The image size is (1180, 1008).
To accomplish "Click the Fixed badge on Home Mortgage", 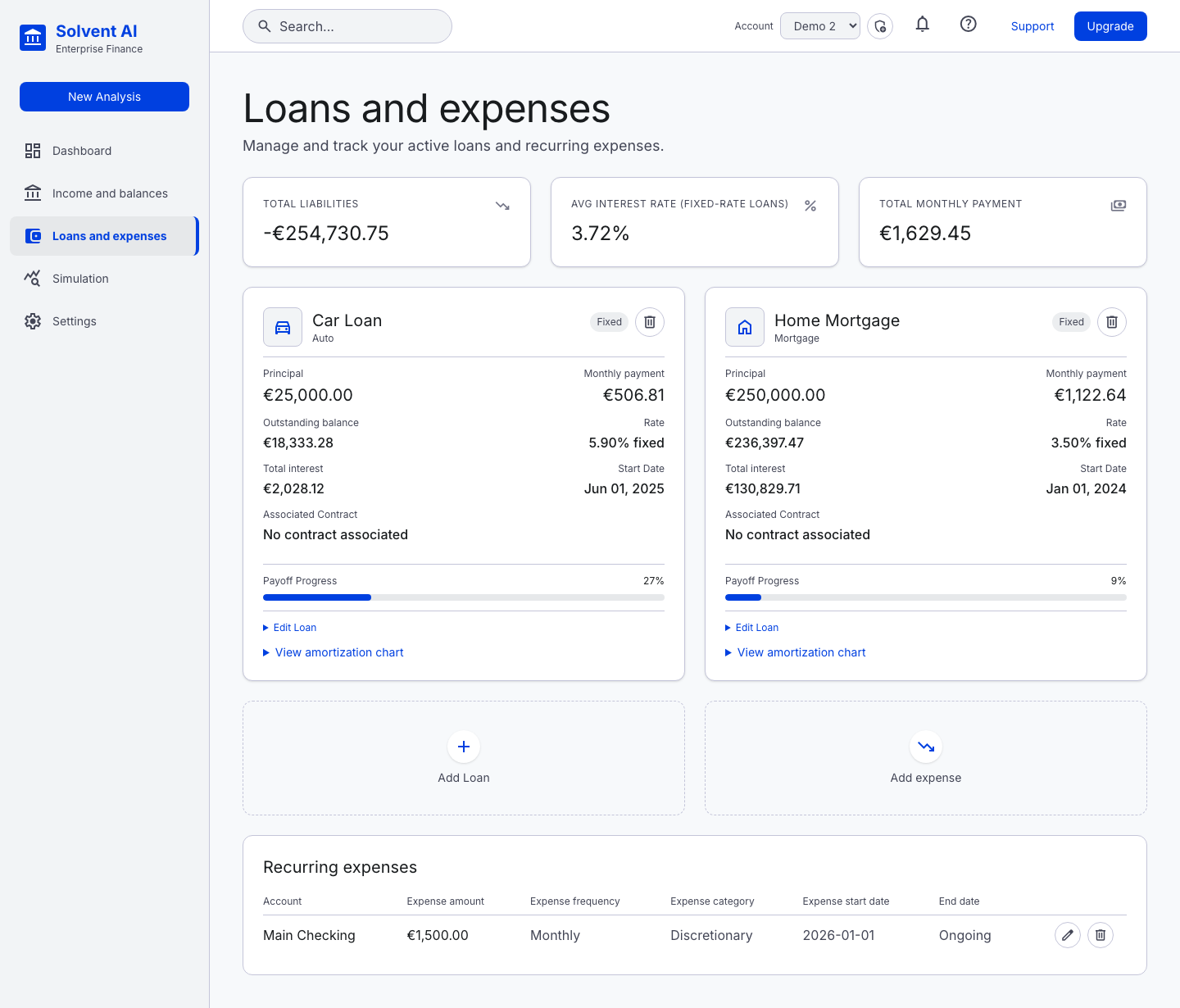I will tap(1071, 322).
